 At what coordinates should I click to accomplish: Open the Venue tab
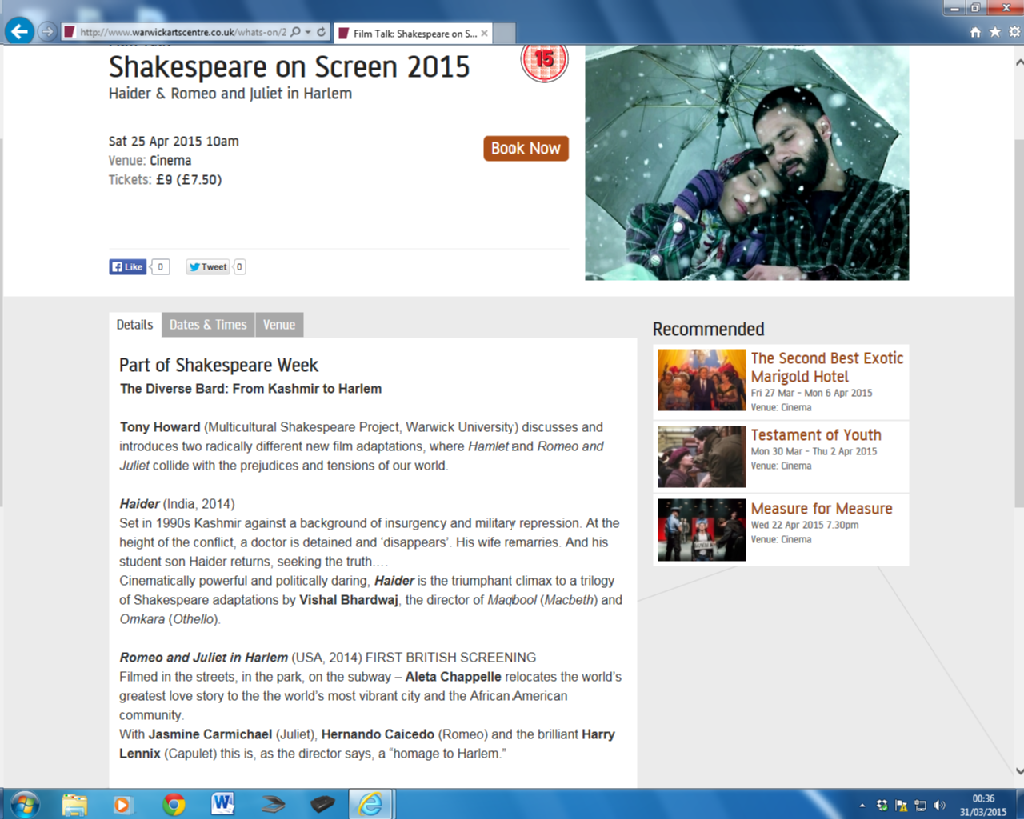pyautogui.click(x=279, y=325)
